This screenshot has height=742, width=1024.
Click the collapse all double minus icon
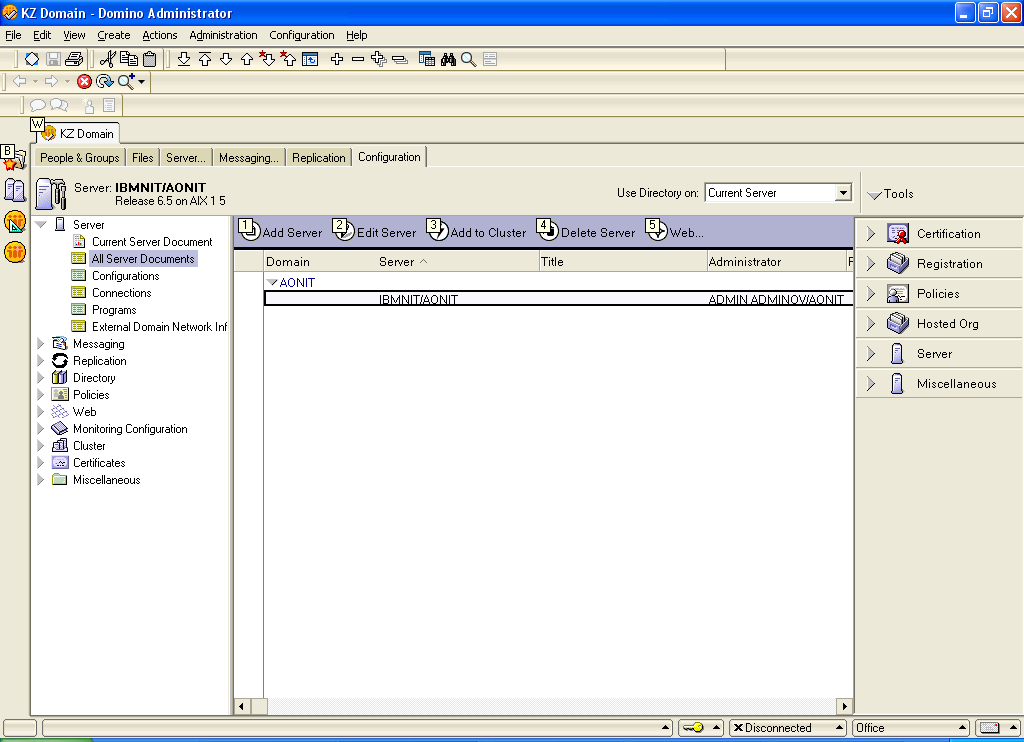pyautogui.click(x=400, y=60)
